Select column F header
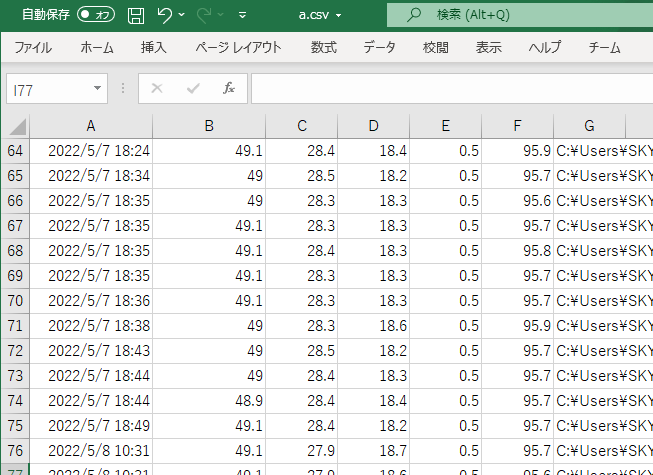653x475 pixels. coord(517,126)
